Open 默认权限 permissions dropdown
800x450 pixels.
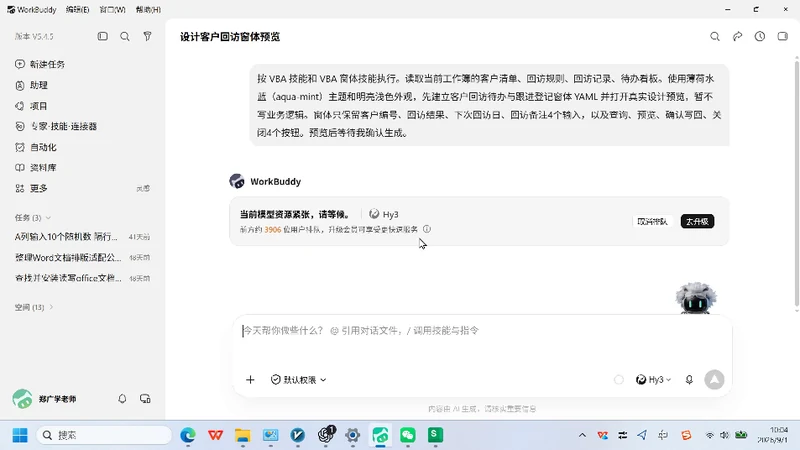(298, 380)
